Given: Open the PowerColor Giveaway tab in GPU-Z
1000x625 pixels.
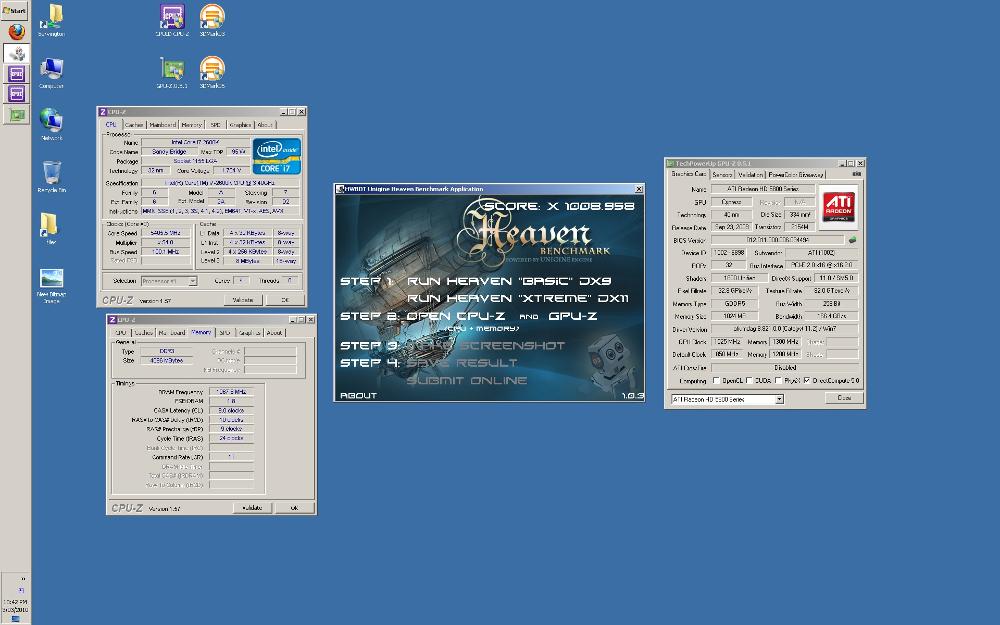Looking at the screenshot, I should click(796, 174).
